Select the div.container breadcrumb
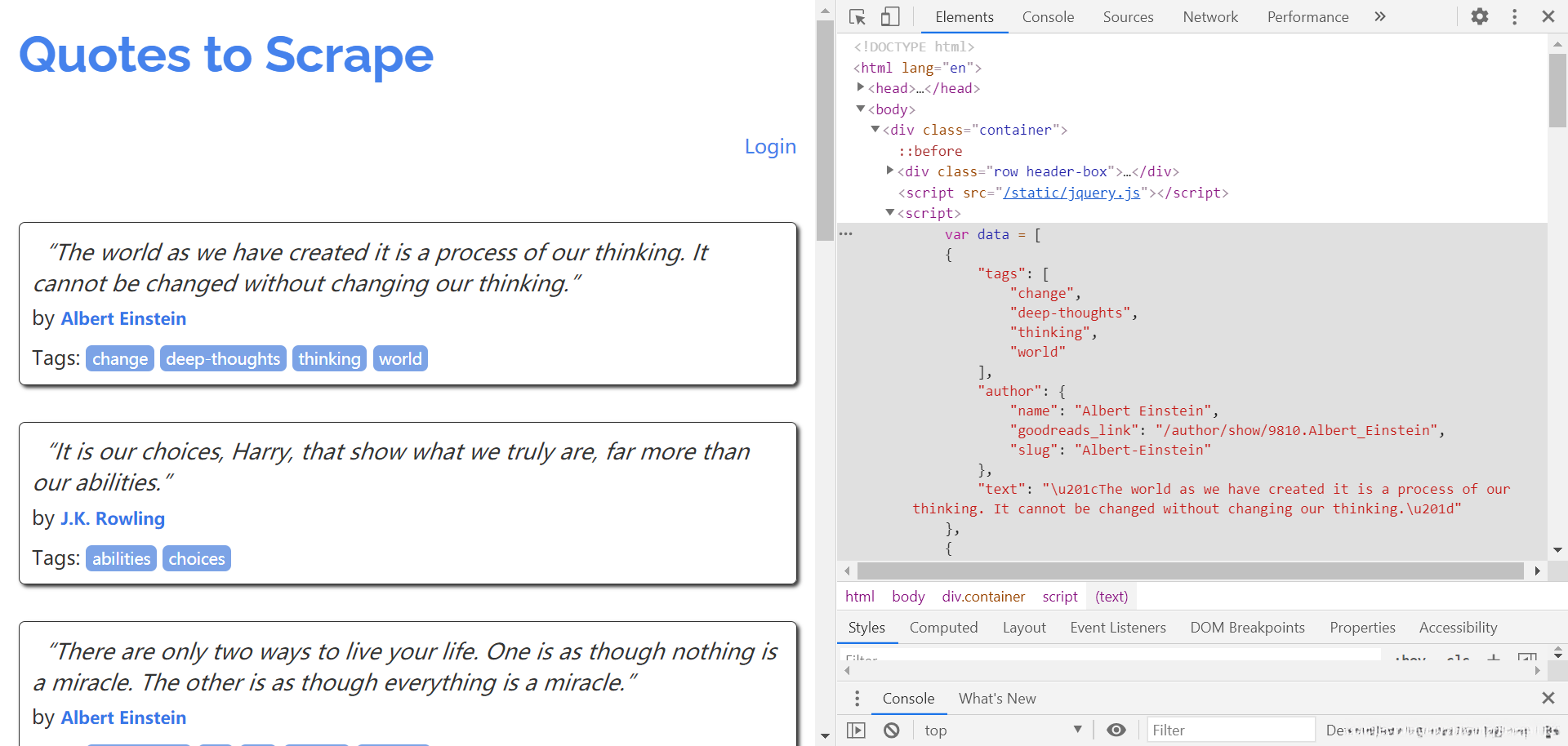This screenshot has height=746, width=1568. click(983, 597)
